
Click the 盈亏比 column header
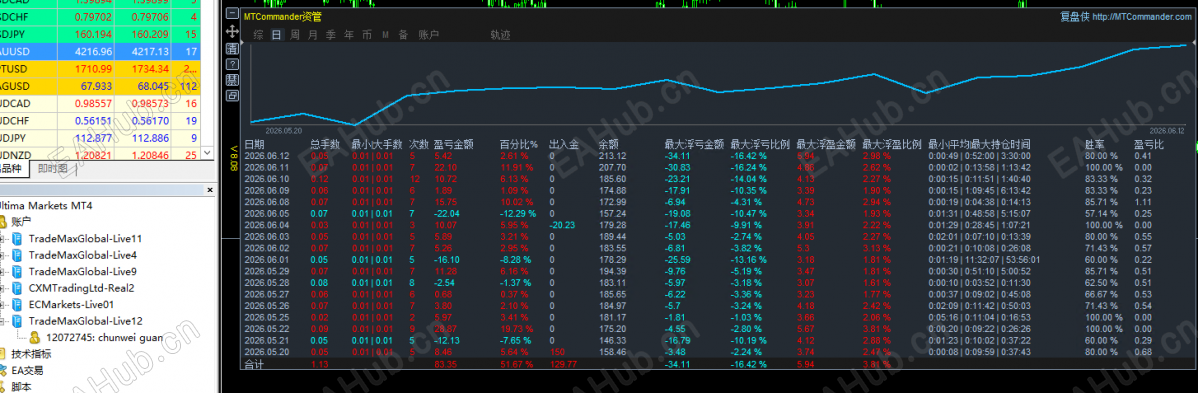click(x=1148, y=144)
